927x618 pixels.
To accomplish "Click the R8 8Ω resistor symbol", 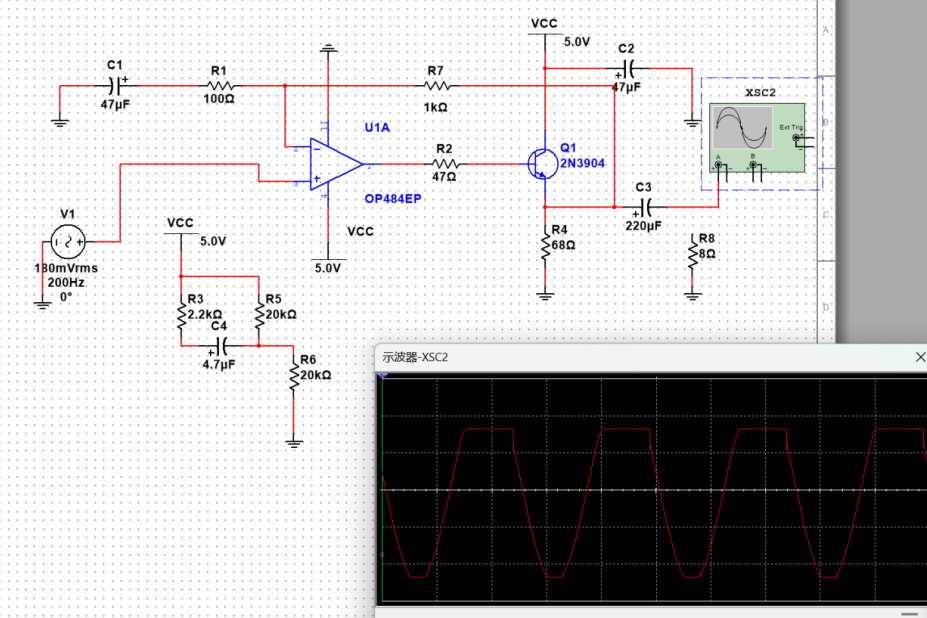I will (693, 255).
